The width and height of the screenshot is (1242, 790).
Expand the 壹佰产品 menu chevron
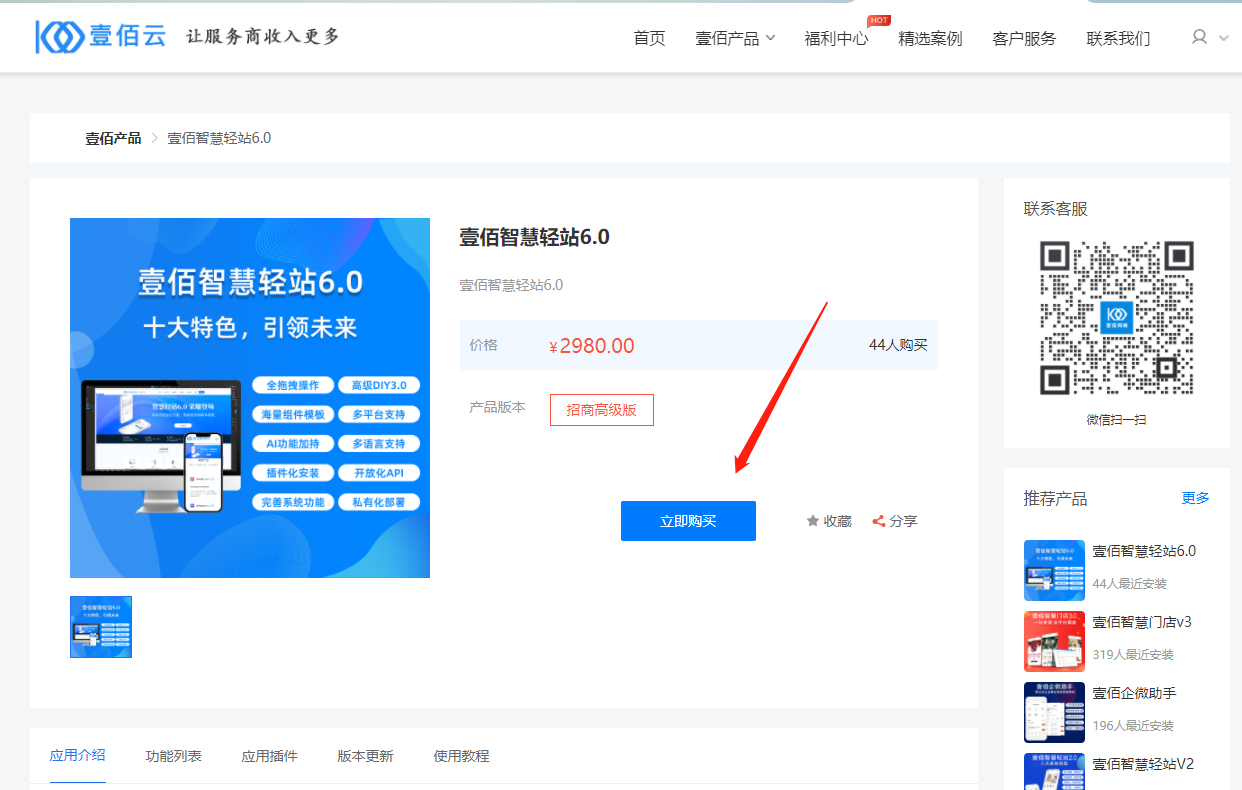tap(770, 39)
